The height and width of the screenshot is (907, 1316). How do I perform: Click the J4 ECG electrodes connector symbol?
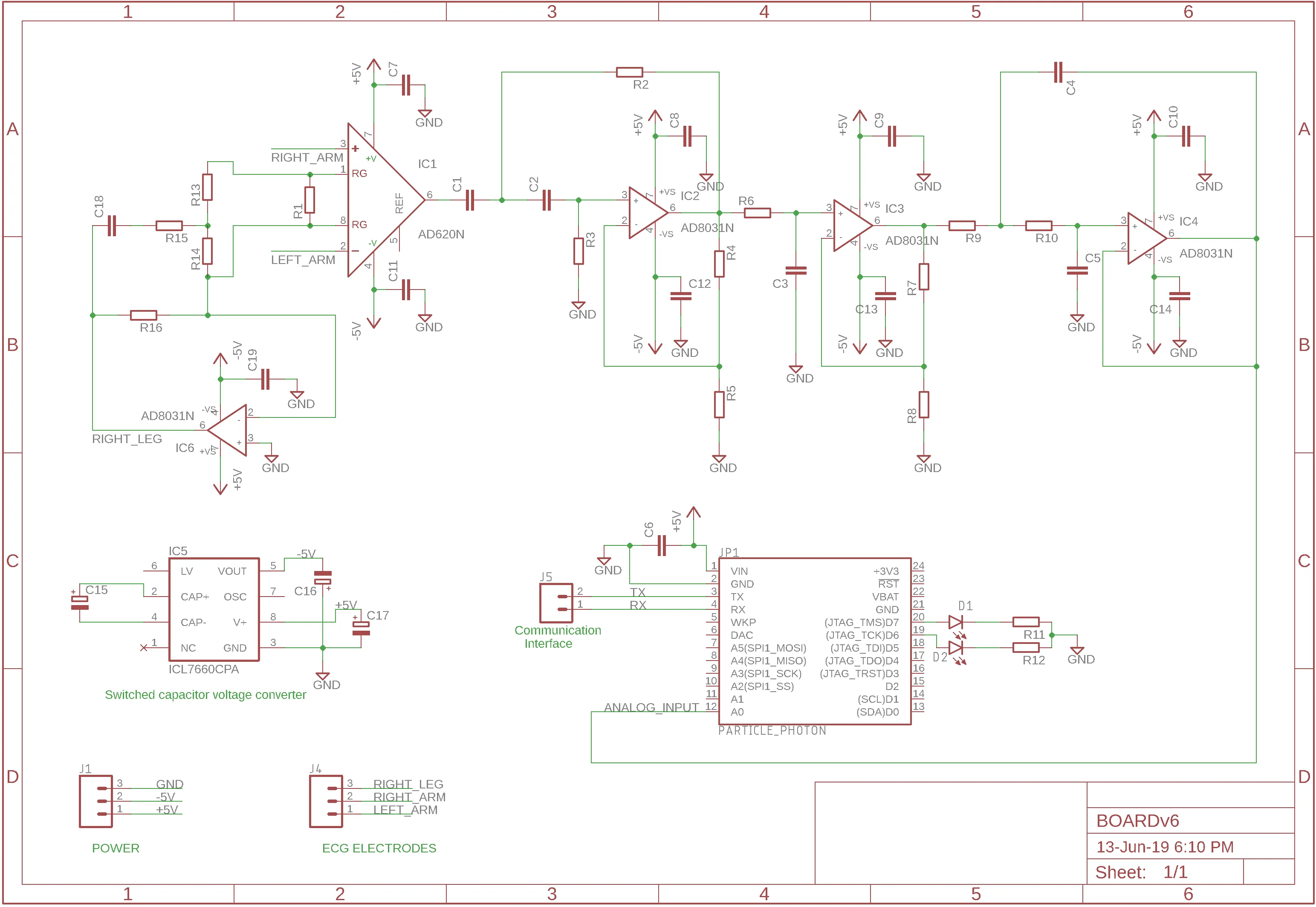(326, 801)
